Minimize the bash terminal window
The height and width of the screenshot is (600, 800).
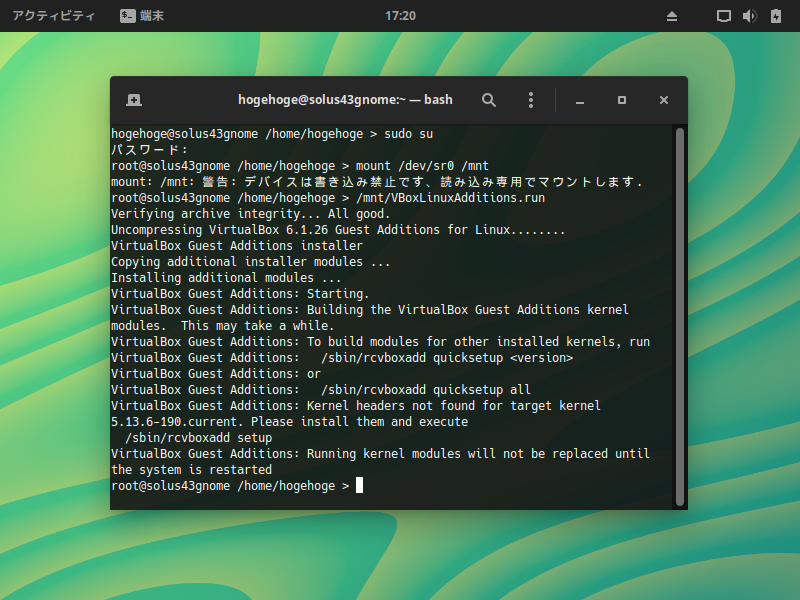point(580,101)
